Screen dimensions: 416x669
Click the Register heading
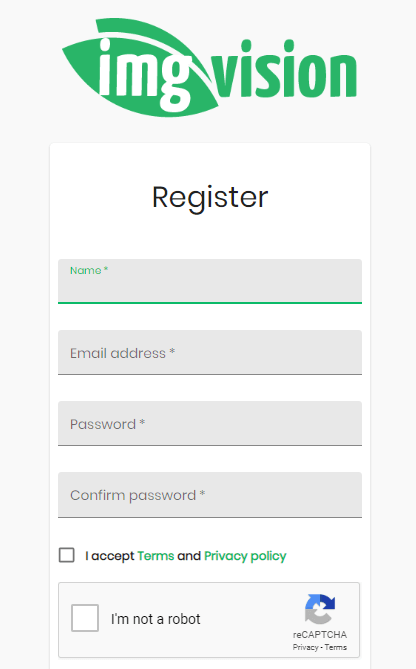pos(210,198)
